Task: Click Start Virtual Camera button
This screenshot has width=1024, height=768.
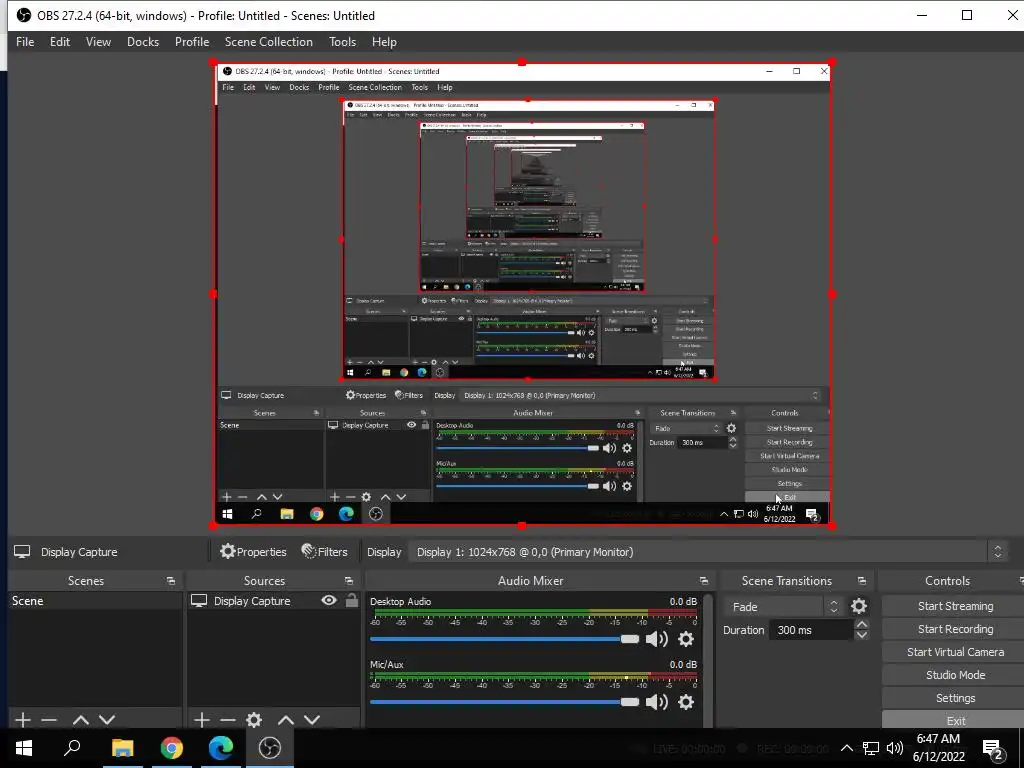Action: pos(955,652)
